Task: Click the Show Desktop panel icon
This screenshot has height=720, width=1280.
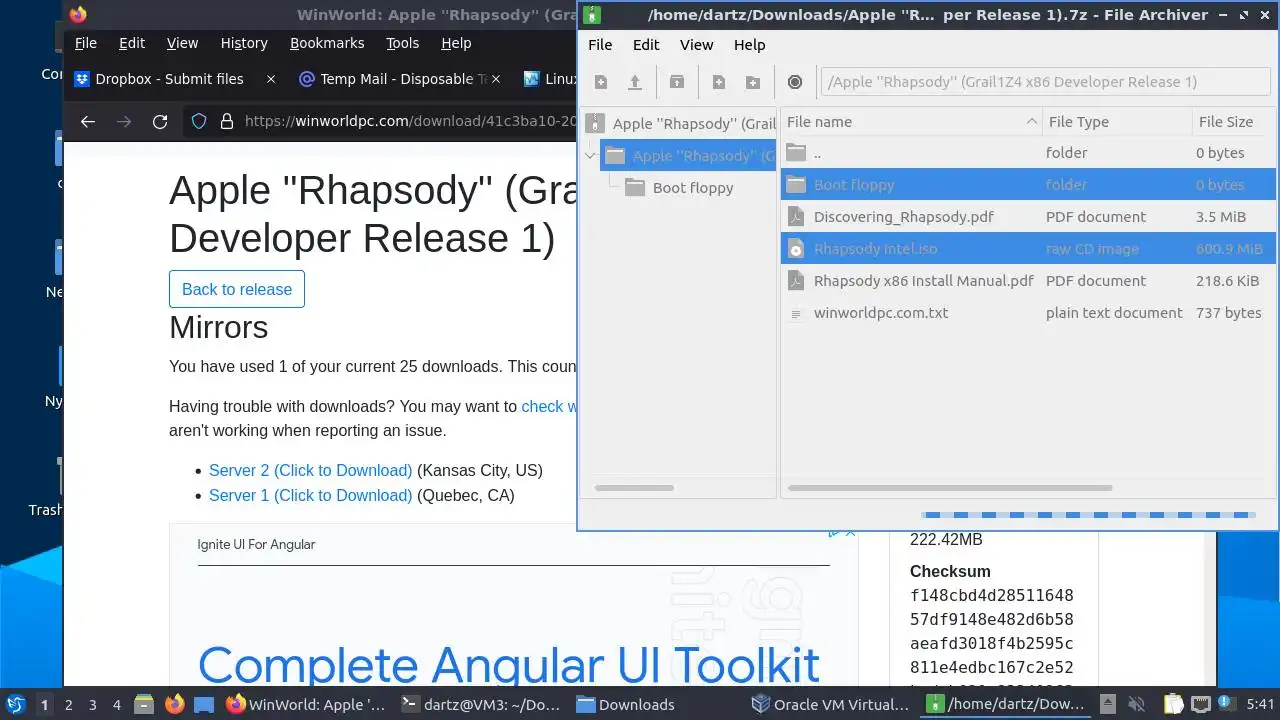Action: point(204,704)
